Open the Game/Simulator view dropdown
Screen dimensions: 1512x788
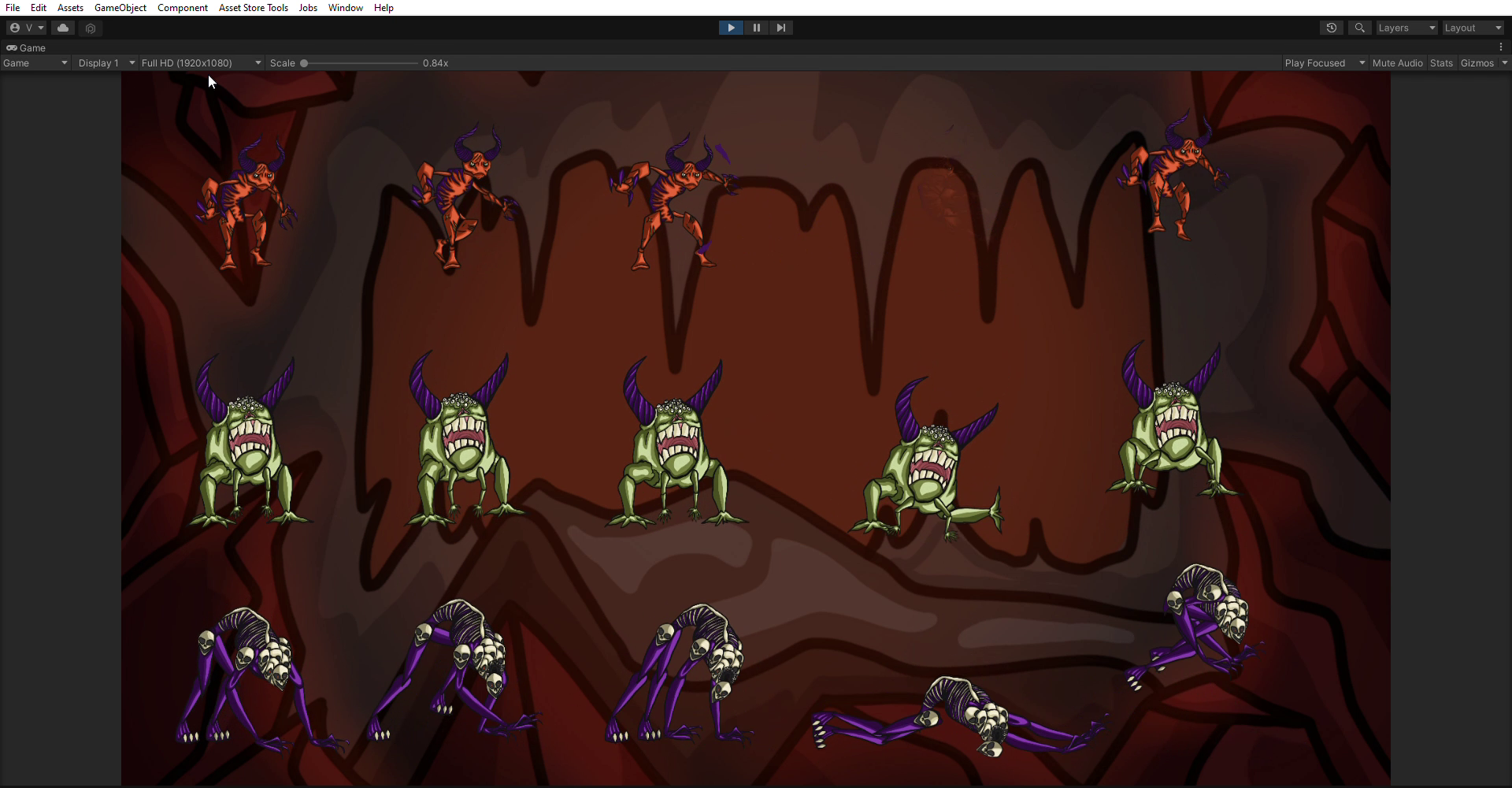click(x=35, y=63)
